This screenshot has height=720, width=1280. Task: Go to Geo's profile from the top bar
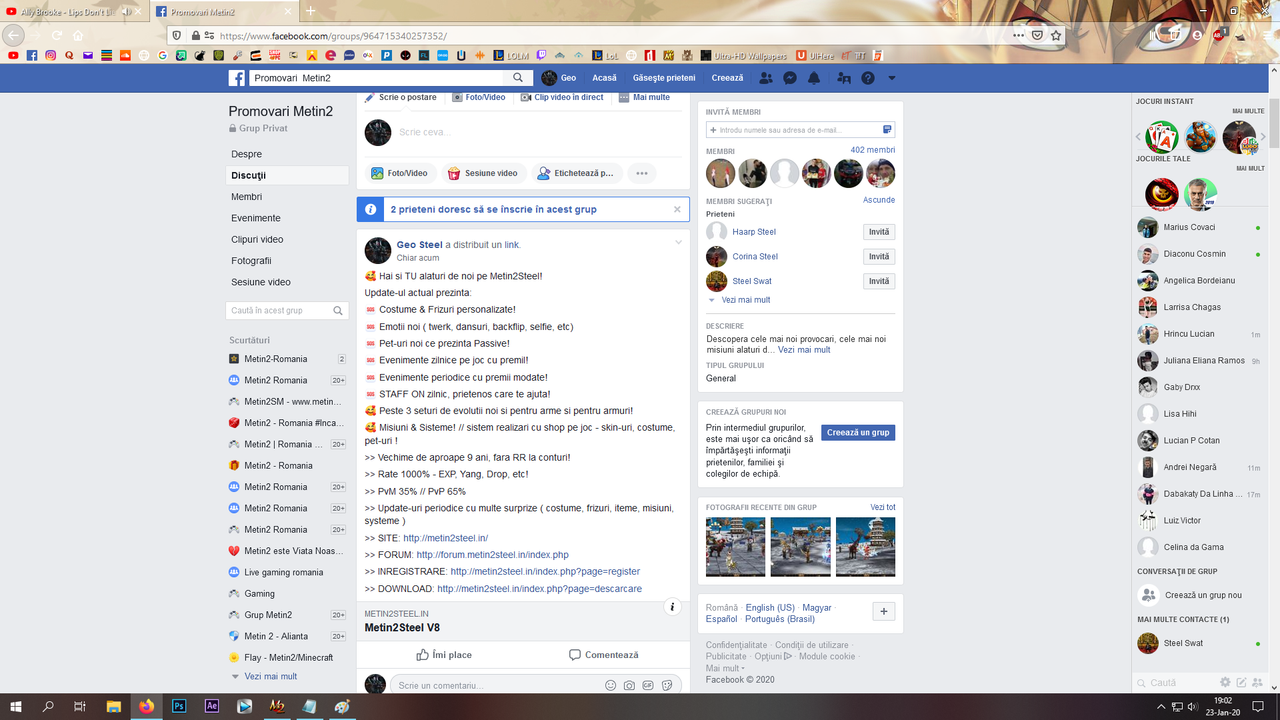click(559, 78)
